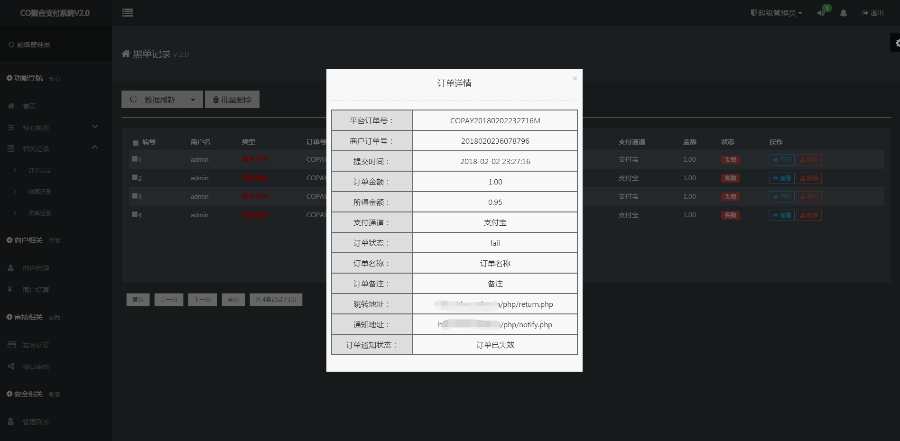Toggle the select-all checkbox in table header
Image resolution: width=900 pixels, height=441 pixels.
[x=135, y=142]
